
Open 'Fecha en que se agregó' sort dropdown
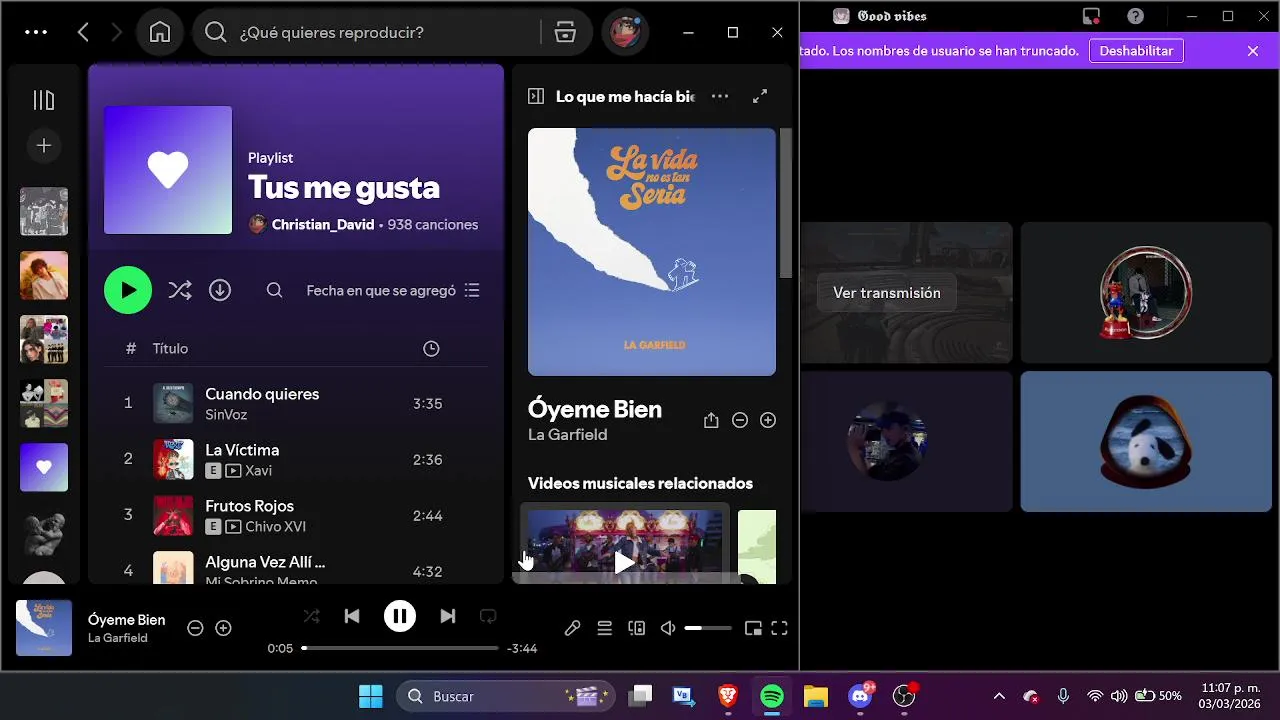pyautogui.click(x=393, y=290)
